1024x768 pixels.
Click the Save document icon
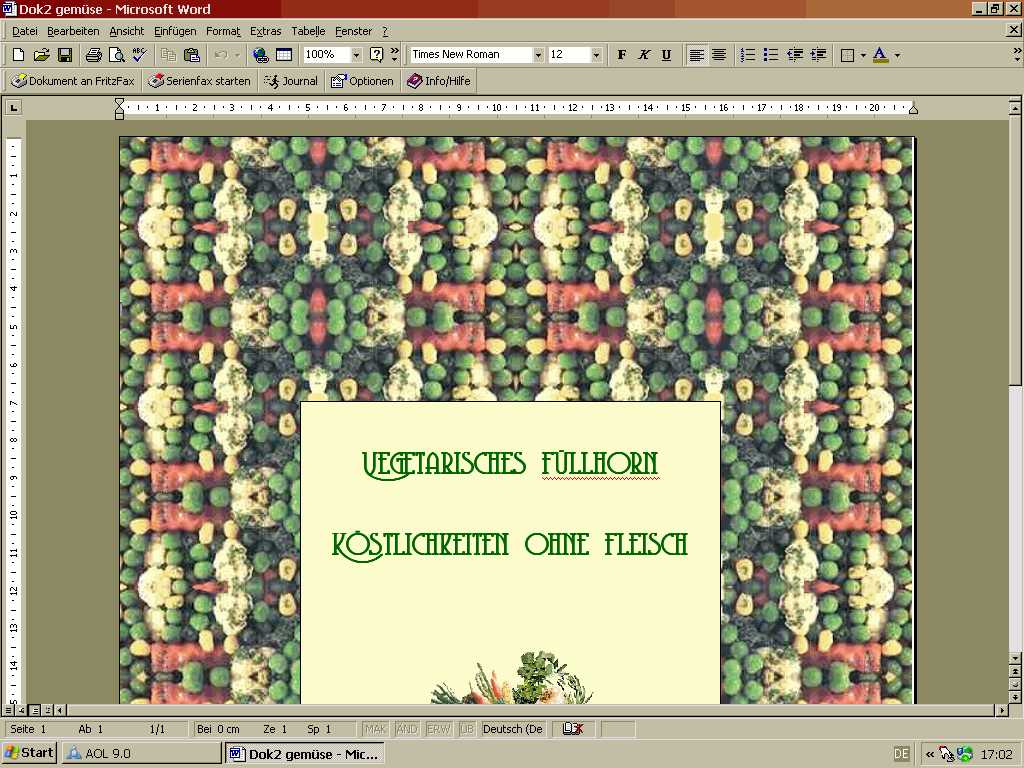[x=64, y=55]
